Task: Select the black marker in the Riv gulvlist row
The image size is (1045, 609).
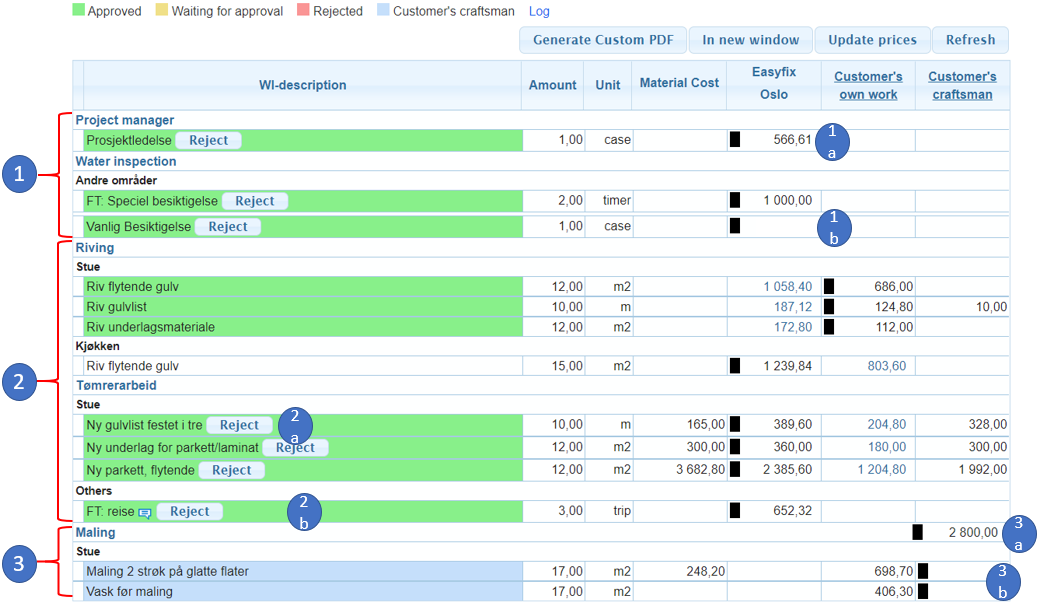Action: click(828, 306)
